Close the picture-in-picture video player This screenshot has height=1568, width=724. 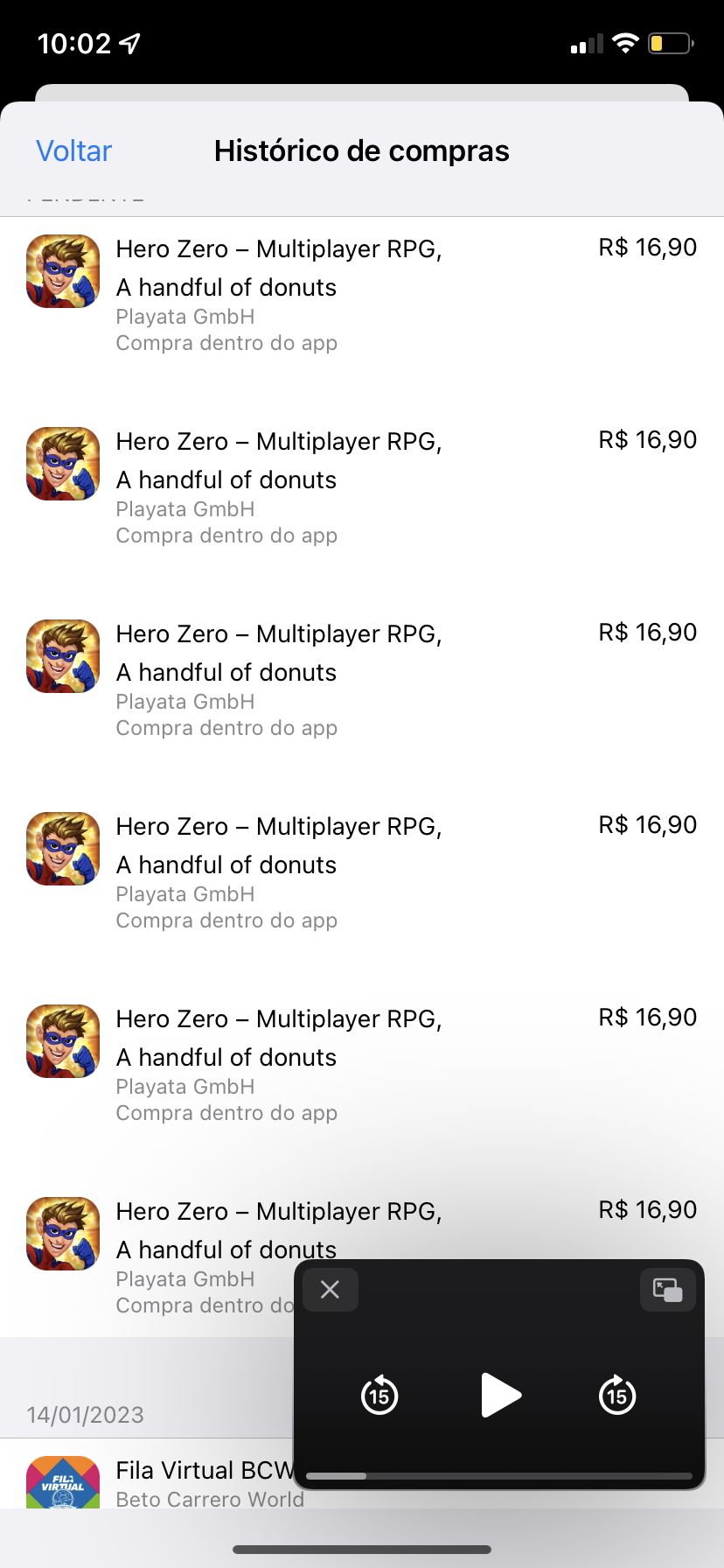click(x=331, y=1289)
